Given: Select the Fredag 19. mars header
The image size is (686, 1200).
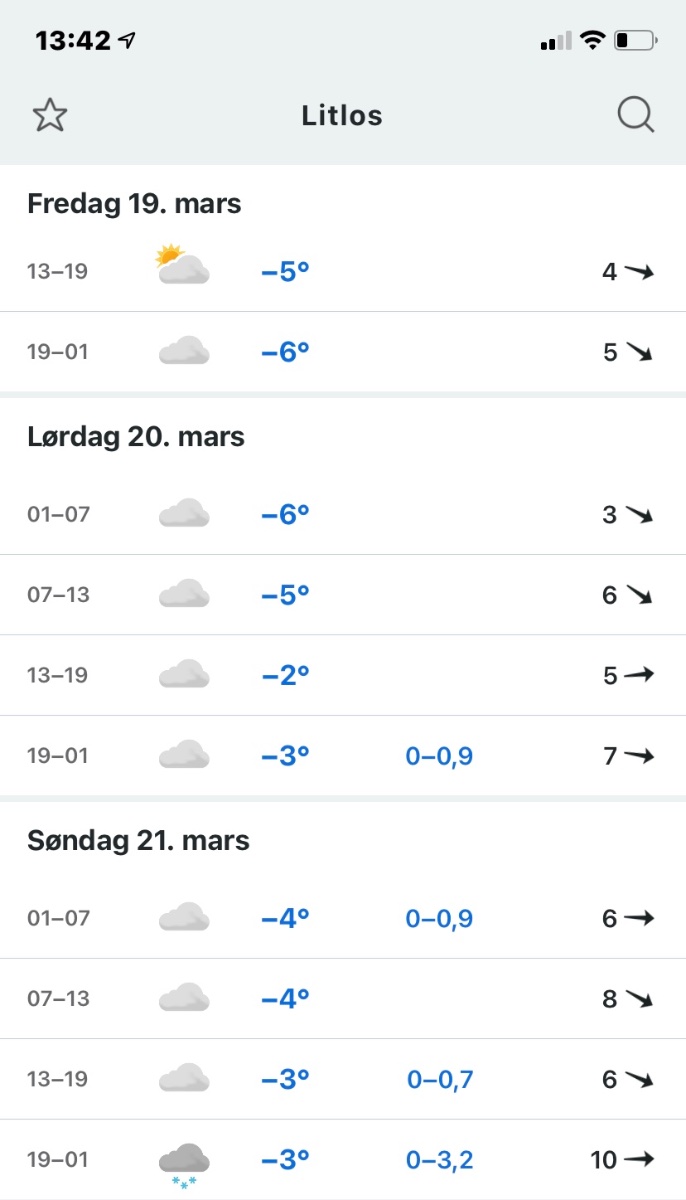Looking at the screenshot, I should coord(135,204).
